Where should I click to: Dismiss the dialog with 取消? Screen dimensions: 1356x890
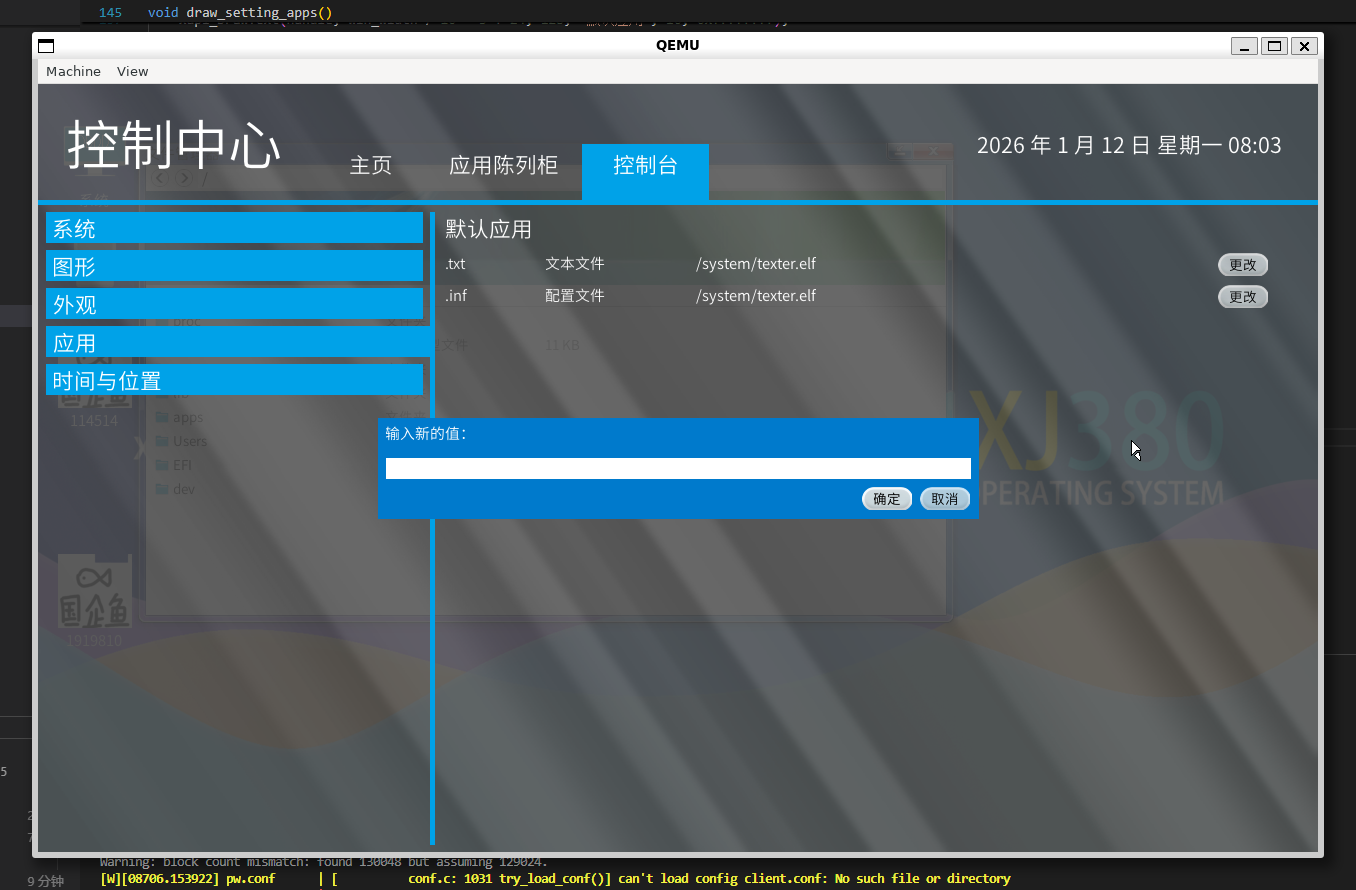tap(944, 499)
